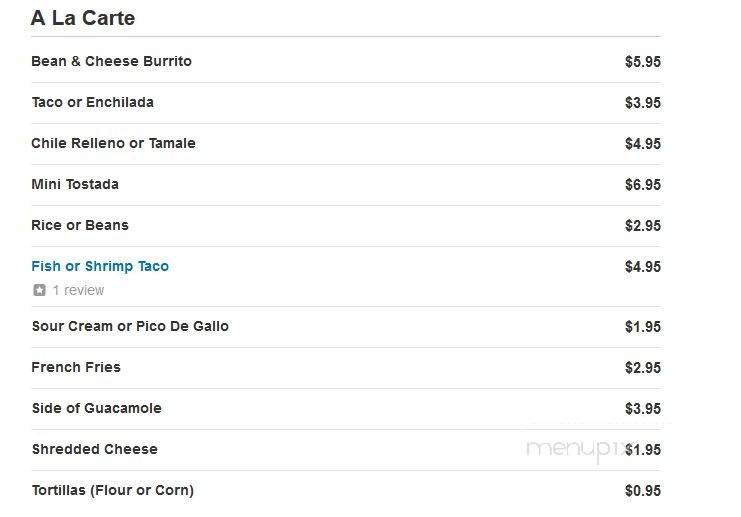Image resolution: width=741 pixels, height=517 pixels.
Task: Click the Rice or Beans item
Action: [x=80, y=225]
